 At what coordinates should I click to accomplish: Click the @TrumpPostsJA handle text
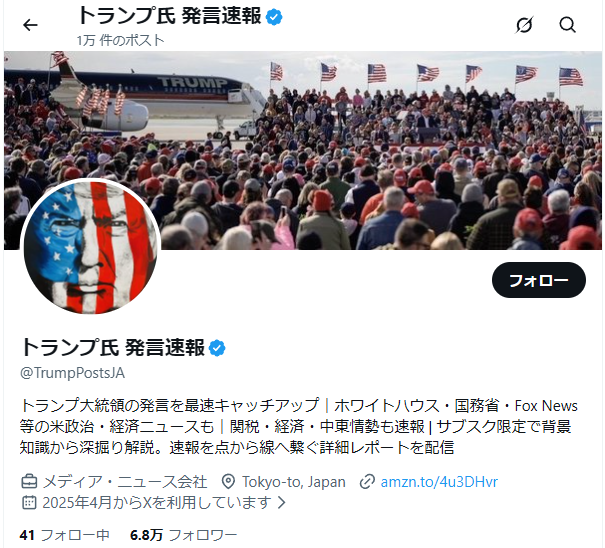click(72, 373)
